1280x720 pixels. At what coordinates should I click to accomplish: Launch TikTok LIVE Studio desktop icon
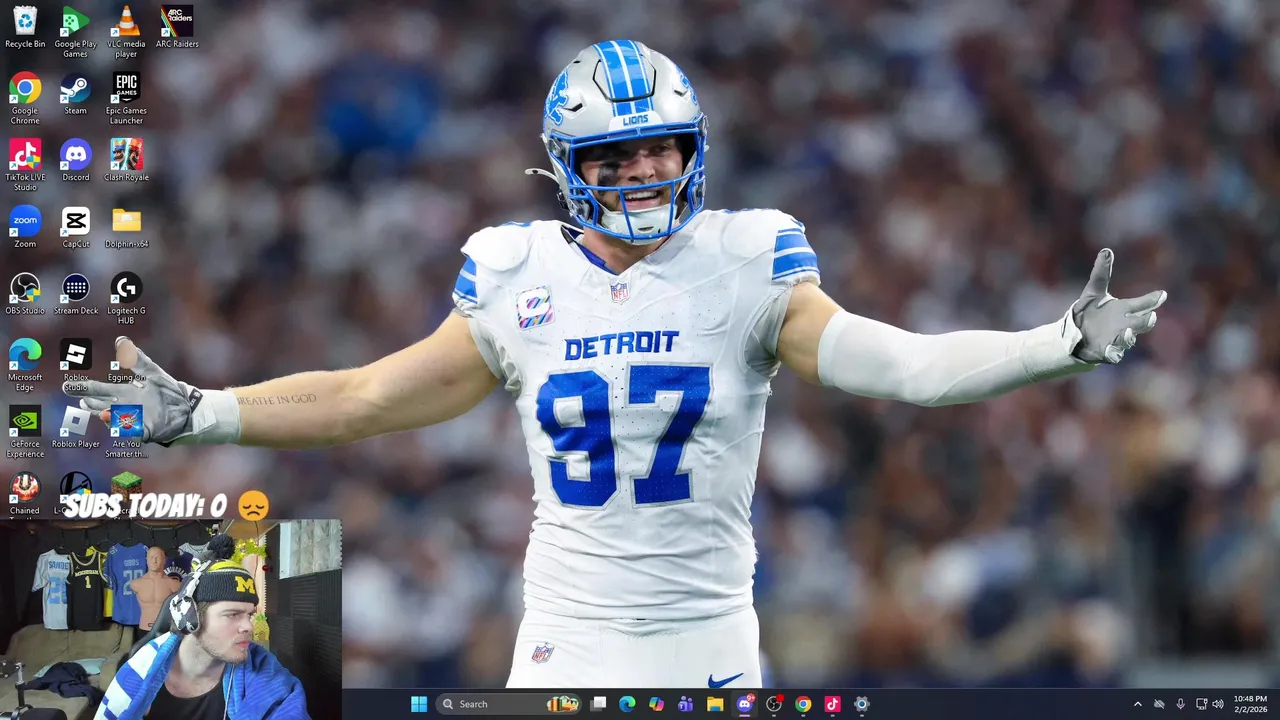point(25,165)
